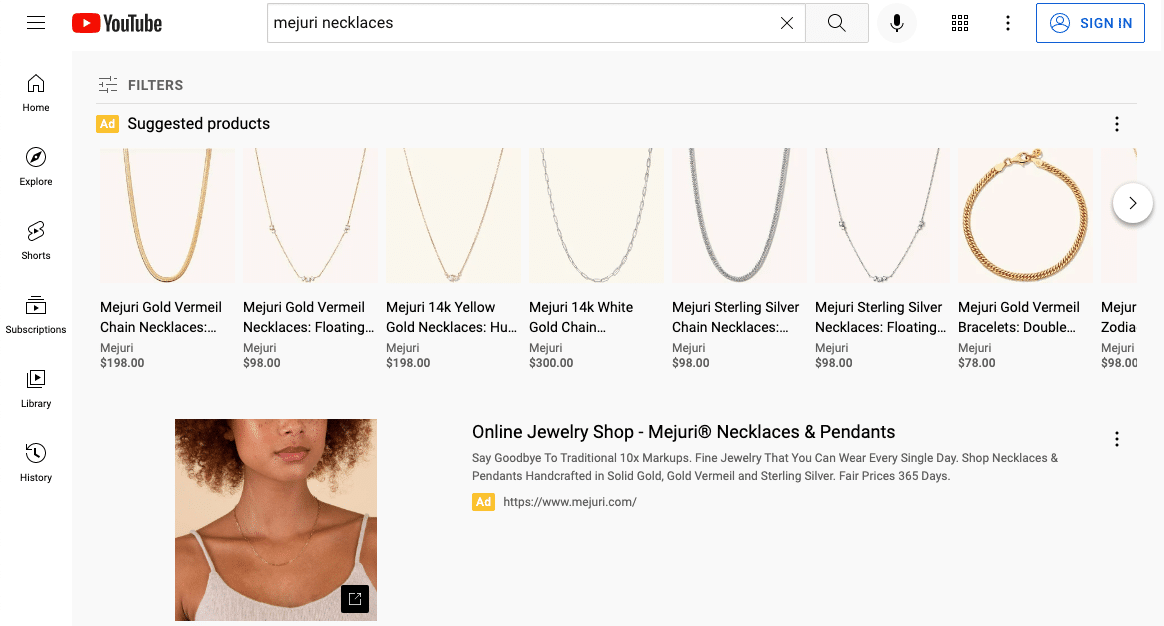
Task: Click the Ad badge beside mejuri.com URL
Action: click(x=483, y=502)
